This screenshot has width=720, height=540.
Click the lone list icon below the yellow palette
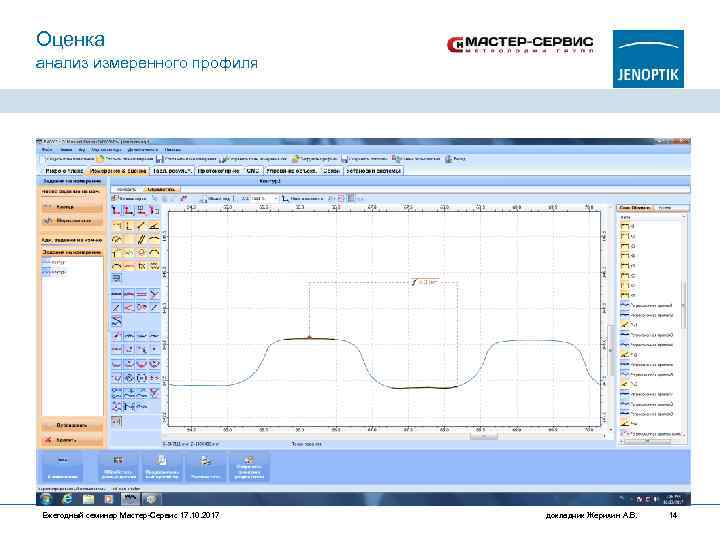[x=117, y=278]
